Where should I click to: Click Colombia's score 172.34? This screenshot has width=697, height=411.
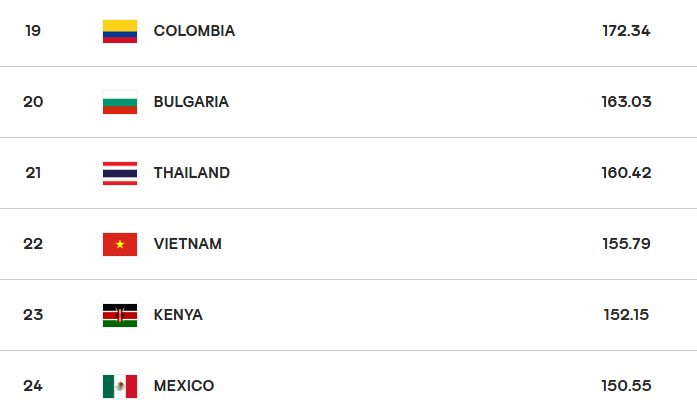pos(626,31)
